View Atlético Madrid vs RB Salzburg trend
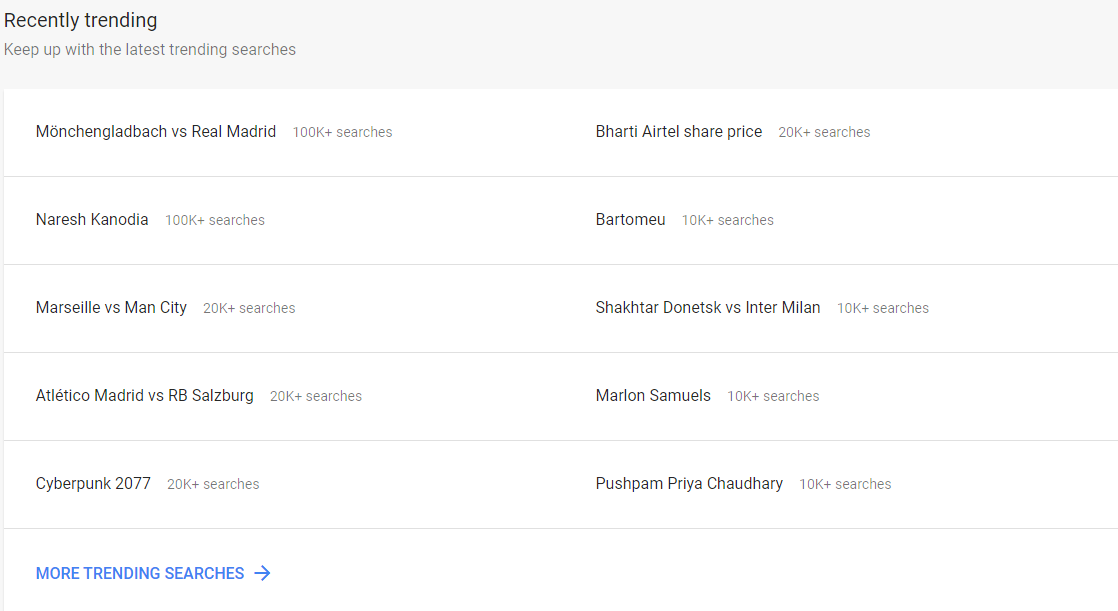 pos(145,396)
